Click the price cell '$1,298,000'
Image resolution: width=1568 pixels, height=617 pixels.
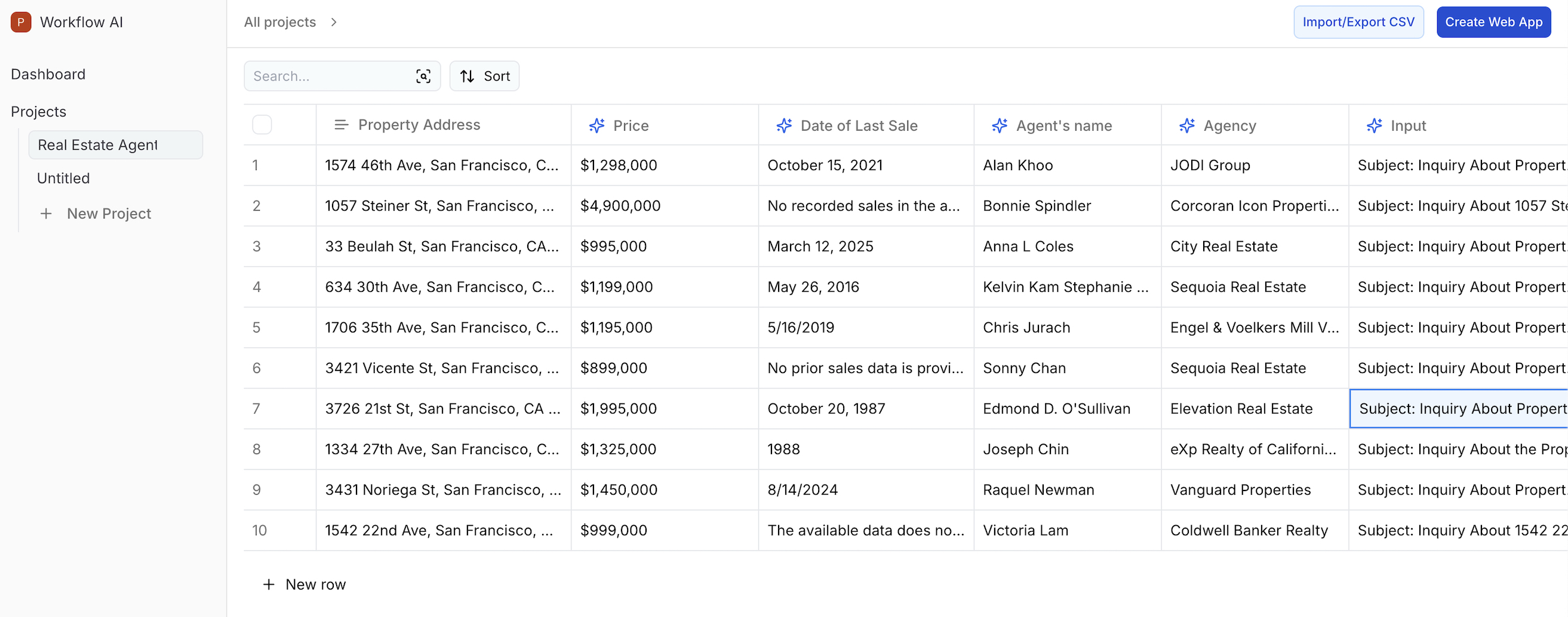pos(665,165)
